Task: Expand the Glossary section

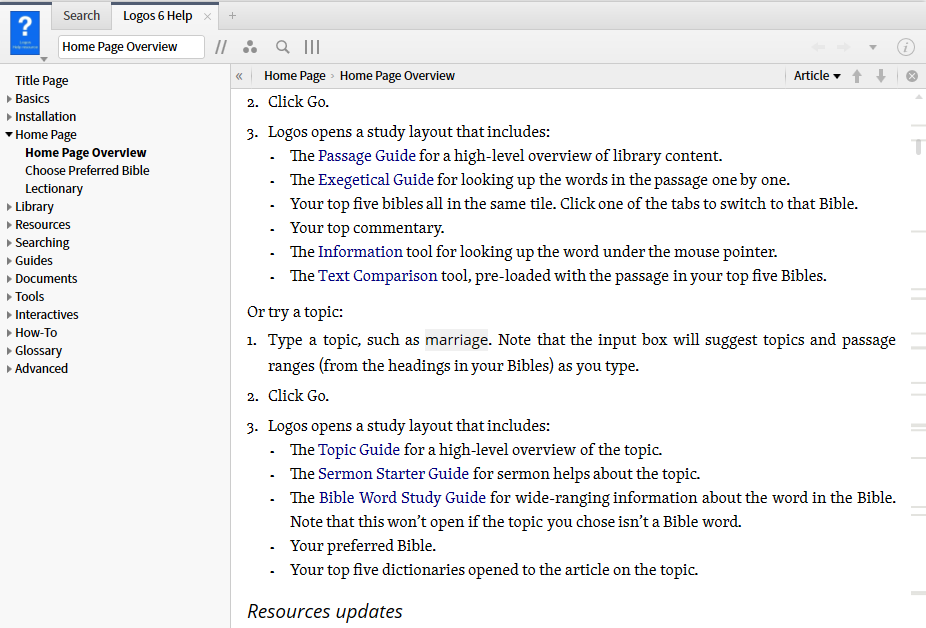Action: pos(9,351)
